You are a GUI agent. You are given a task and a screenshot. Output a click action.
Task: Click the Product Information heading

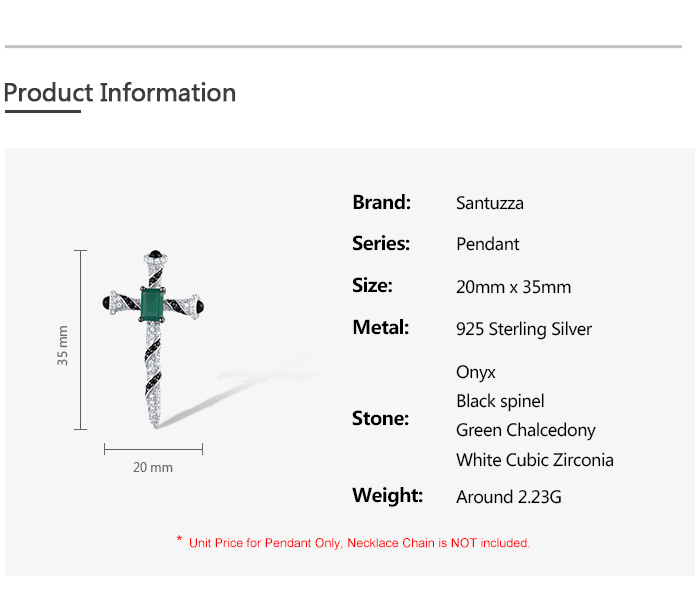(120, 93)
